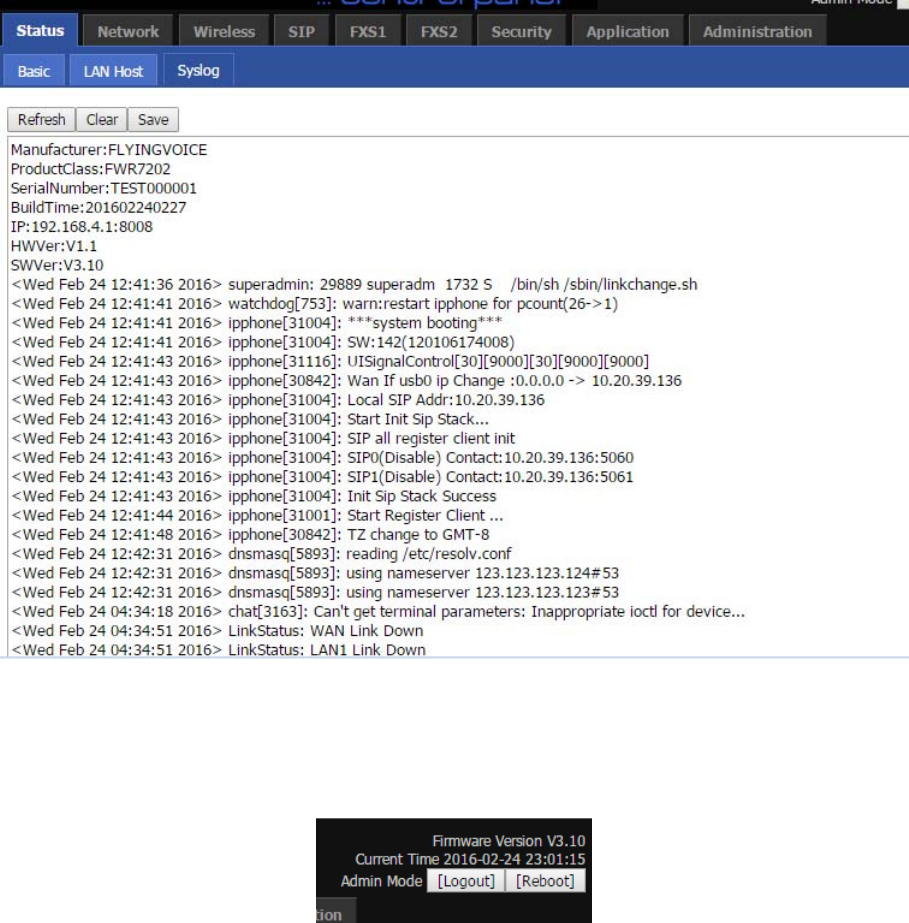Click the Local SIP Addr log entry
The image size is (909, 923).
point(278,400)
